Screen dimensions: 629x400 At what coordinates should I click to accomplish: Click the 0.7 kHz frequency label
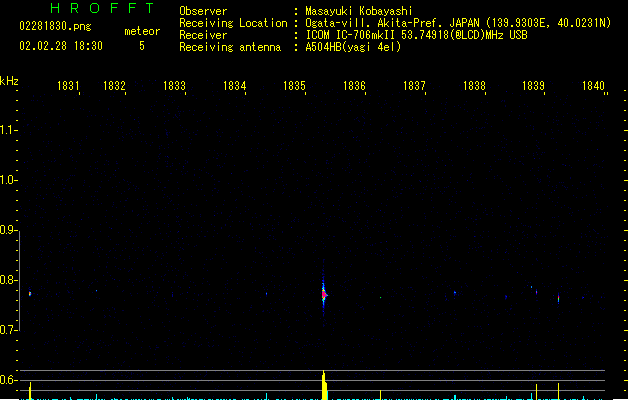(8, 330)
